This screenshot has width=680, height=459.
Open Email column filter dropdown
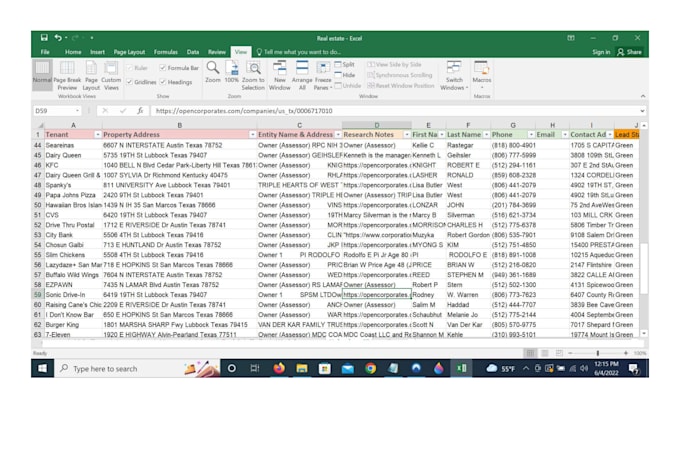pos(565,135)
